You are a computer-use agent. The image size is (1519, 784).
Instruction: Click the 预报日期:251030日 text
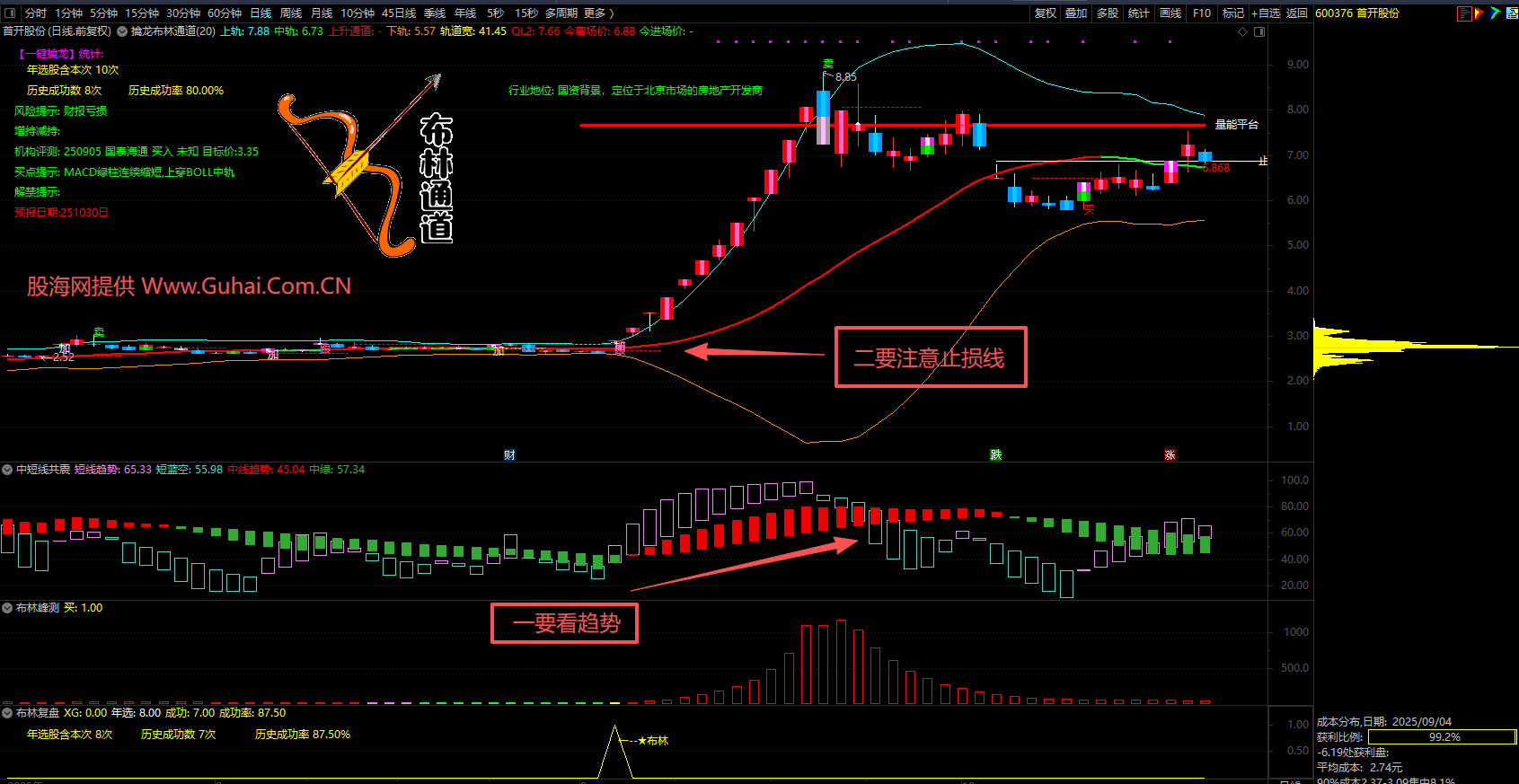(x=61, y=213)
